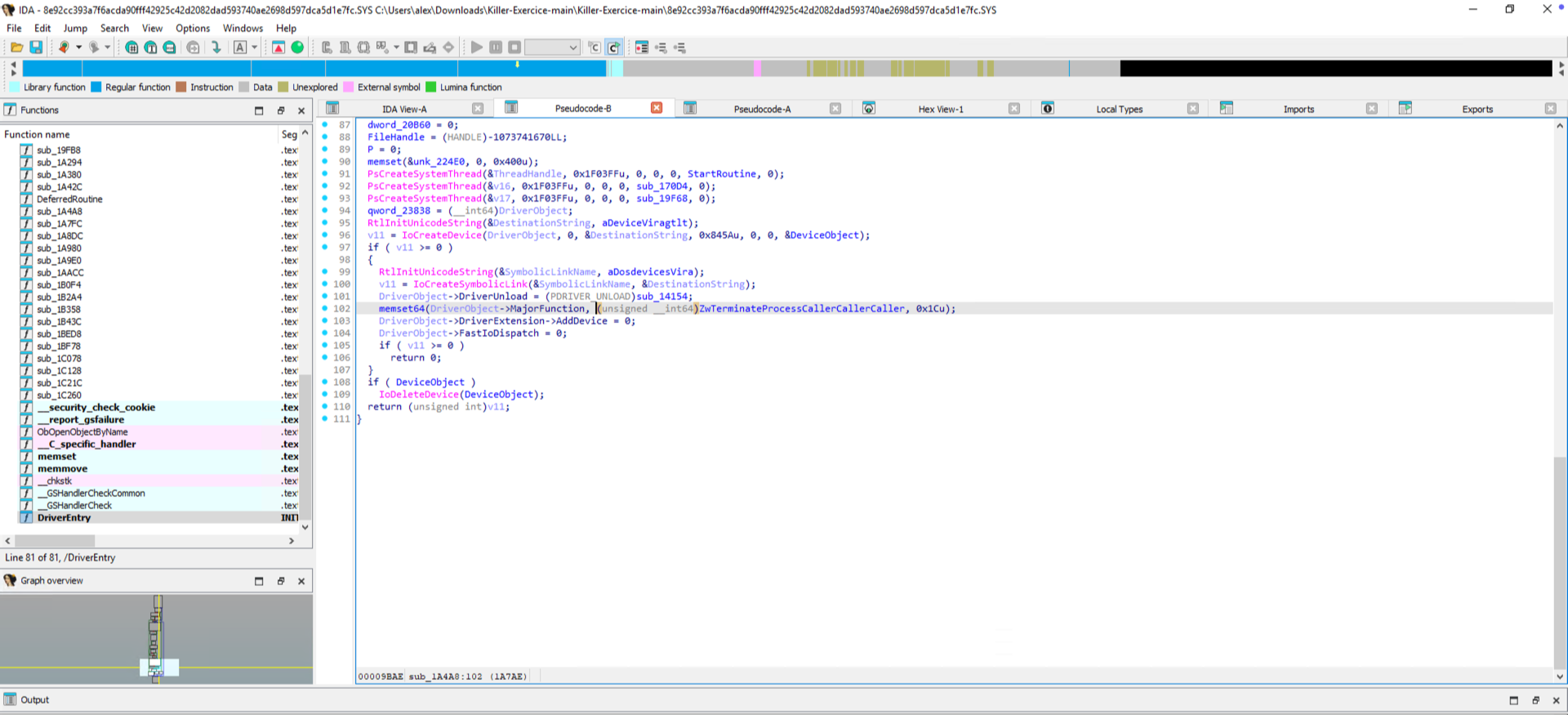Switch to the Imports tab
This screenshot has height=715, width=1568.
coord(1298,109)
